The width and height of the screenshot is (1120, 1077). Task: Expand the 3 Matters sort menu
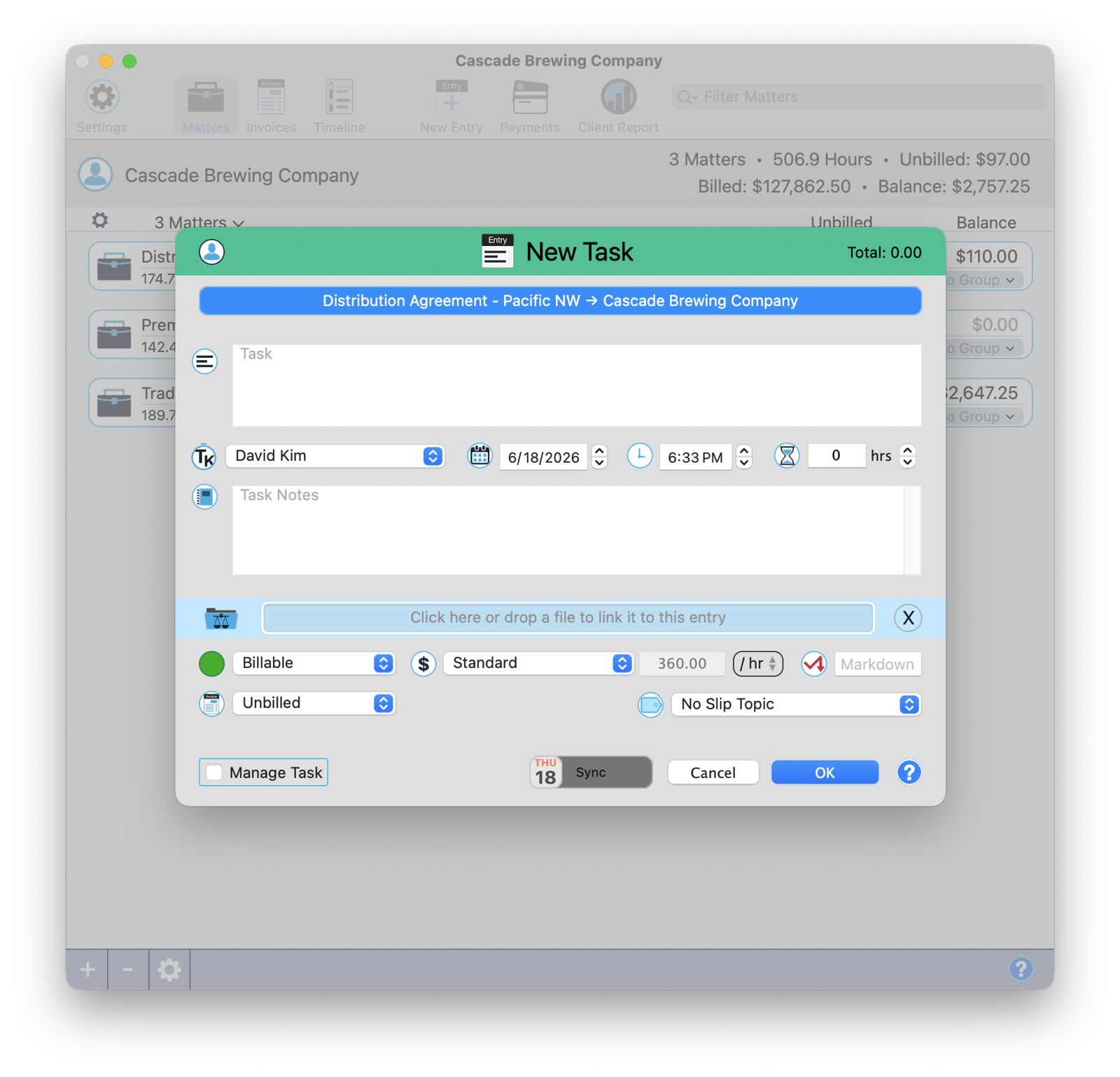pos(199,223)
